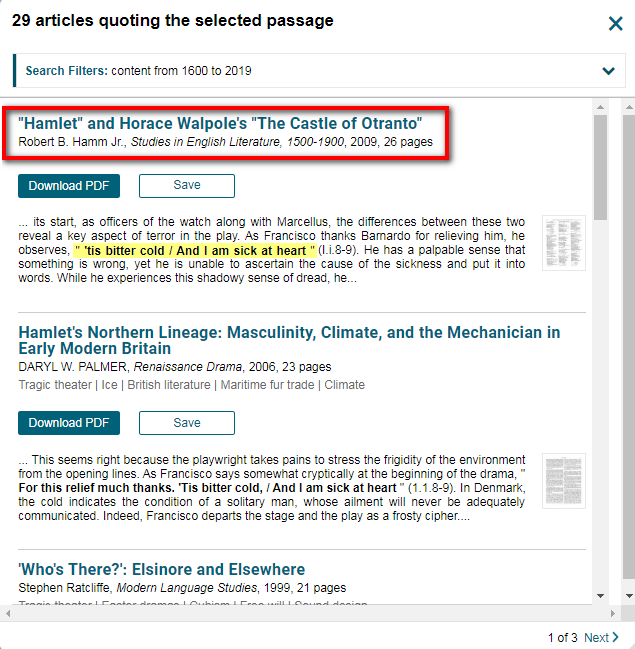Open Hamlet's Northern Lineage article title
Screen dimensions: 635x649
click(289, 340)
